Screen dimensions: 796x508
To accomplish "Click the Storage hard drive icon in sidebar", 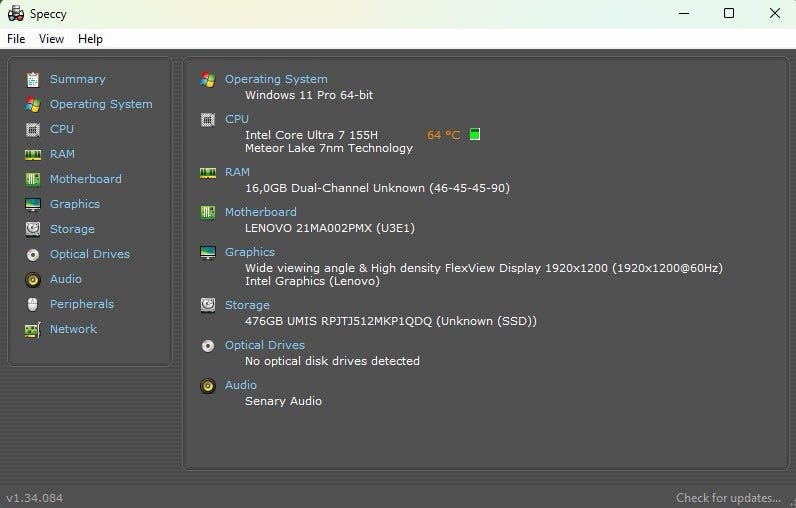I will (33, 229).
